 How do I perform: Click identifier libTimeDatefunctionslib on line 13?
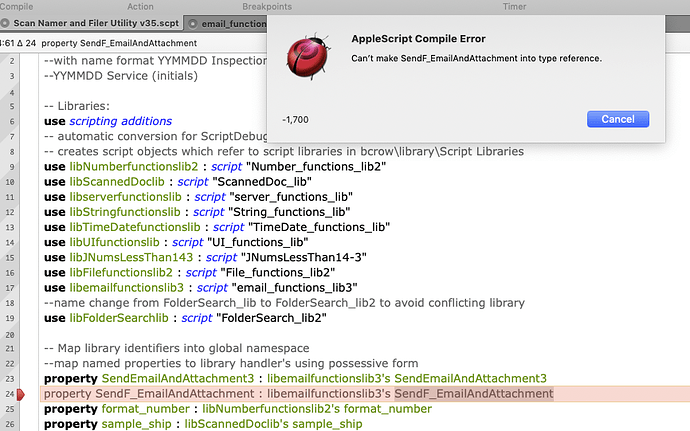[135, 227]
